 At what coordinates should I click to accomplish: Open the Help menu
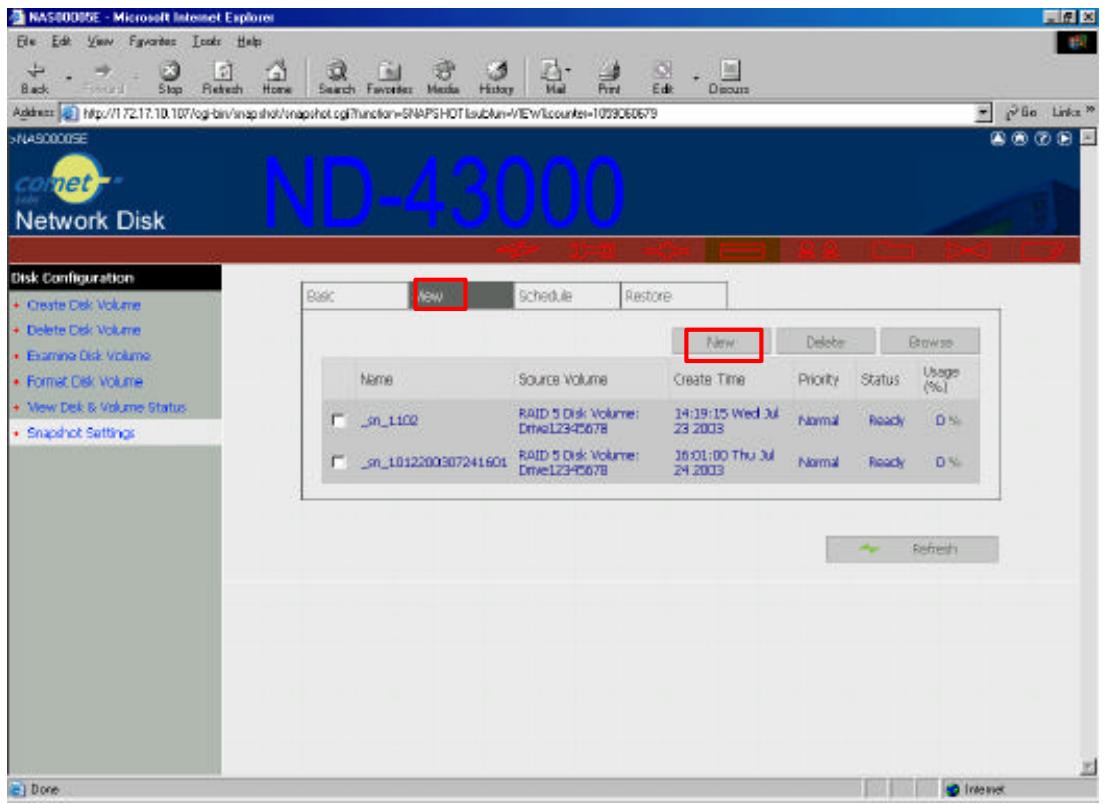(249, 42)
